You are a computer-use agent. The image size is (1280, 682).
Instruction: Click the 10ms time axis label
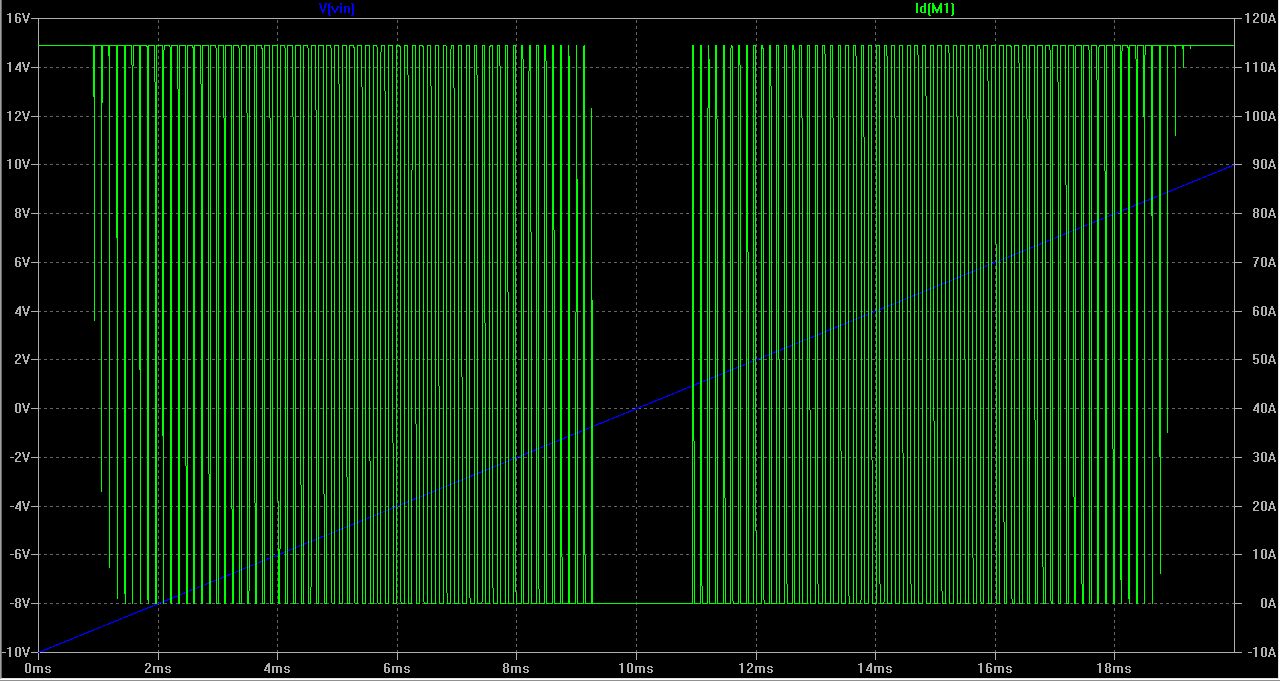point(636,668)
